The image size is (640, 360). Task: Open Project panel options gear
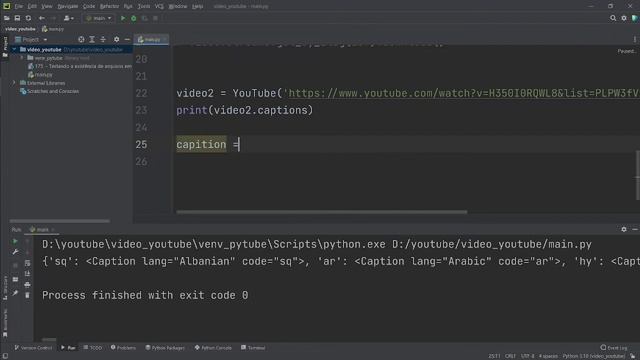(x=116, y=39)
